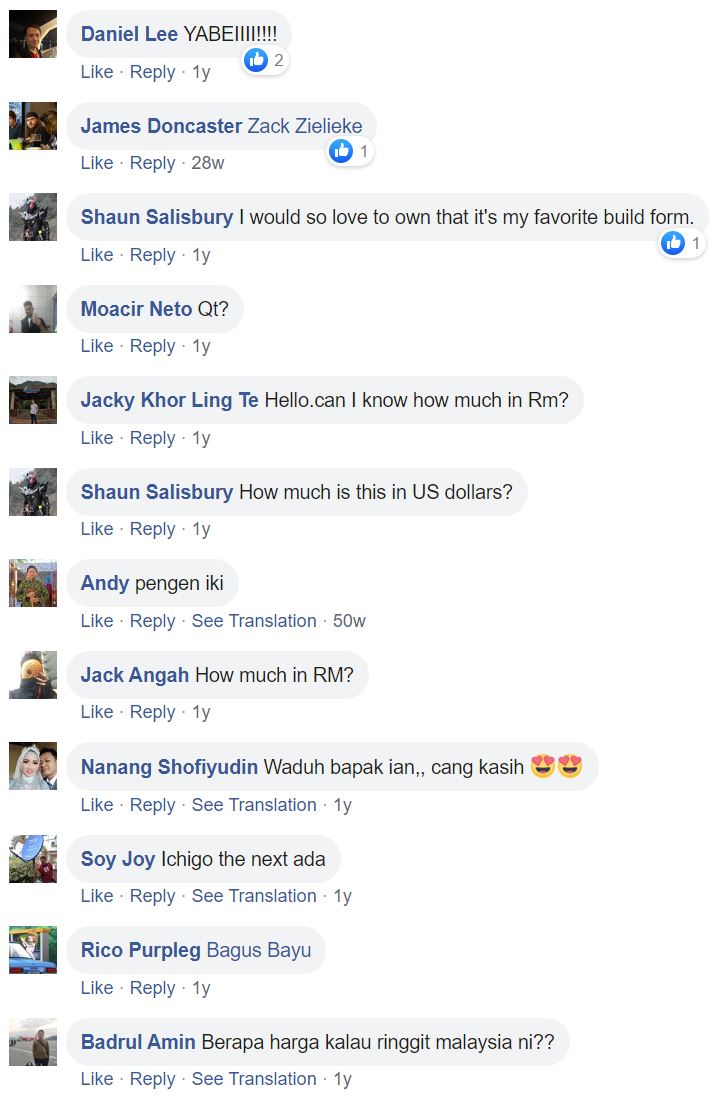Click the like reaction icon on Daniel Lee's comment
Screen dimensions: 721x1100
click(x=256, y=60)
